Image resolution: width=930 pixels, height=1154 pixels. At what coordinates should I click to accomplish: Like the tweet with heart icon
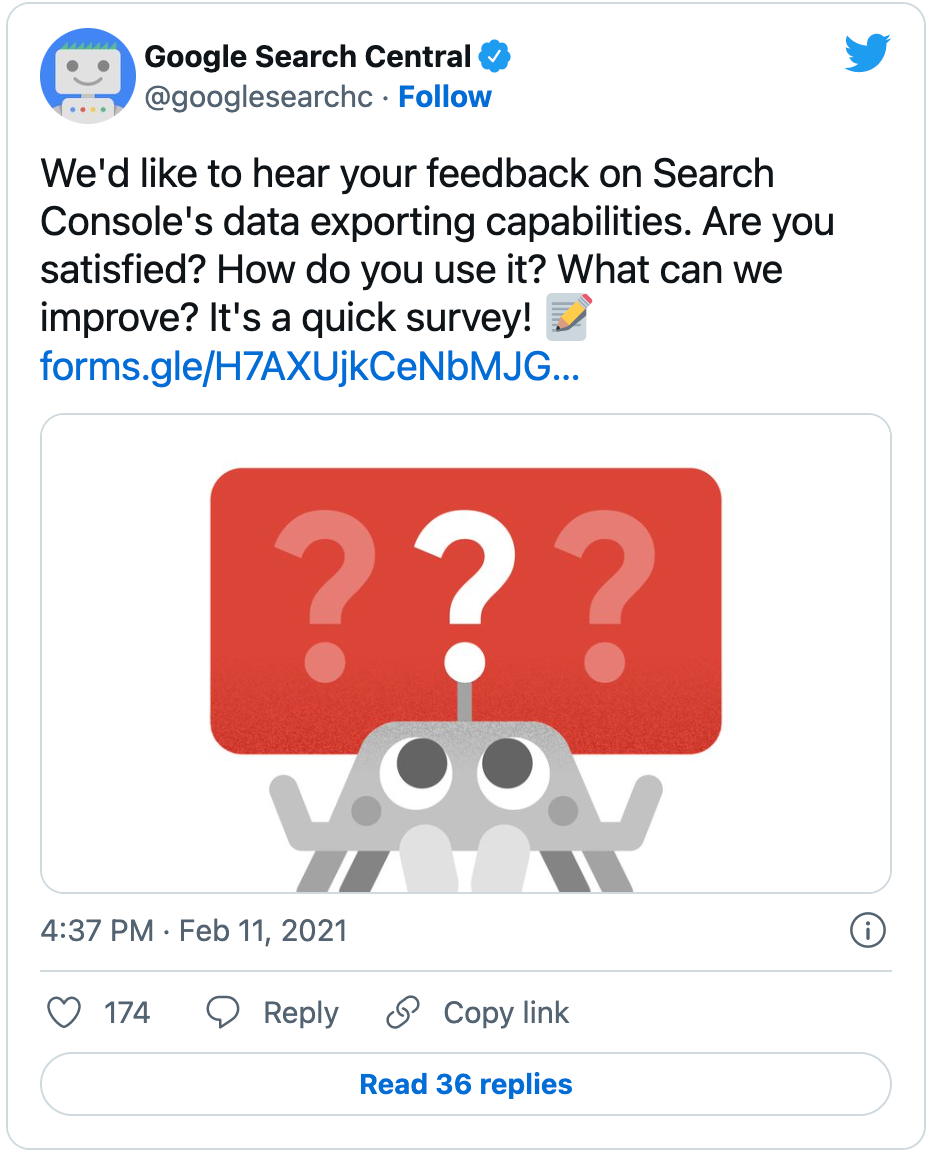(64, 1012)
